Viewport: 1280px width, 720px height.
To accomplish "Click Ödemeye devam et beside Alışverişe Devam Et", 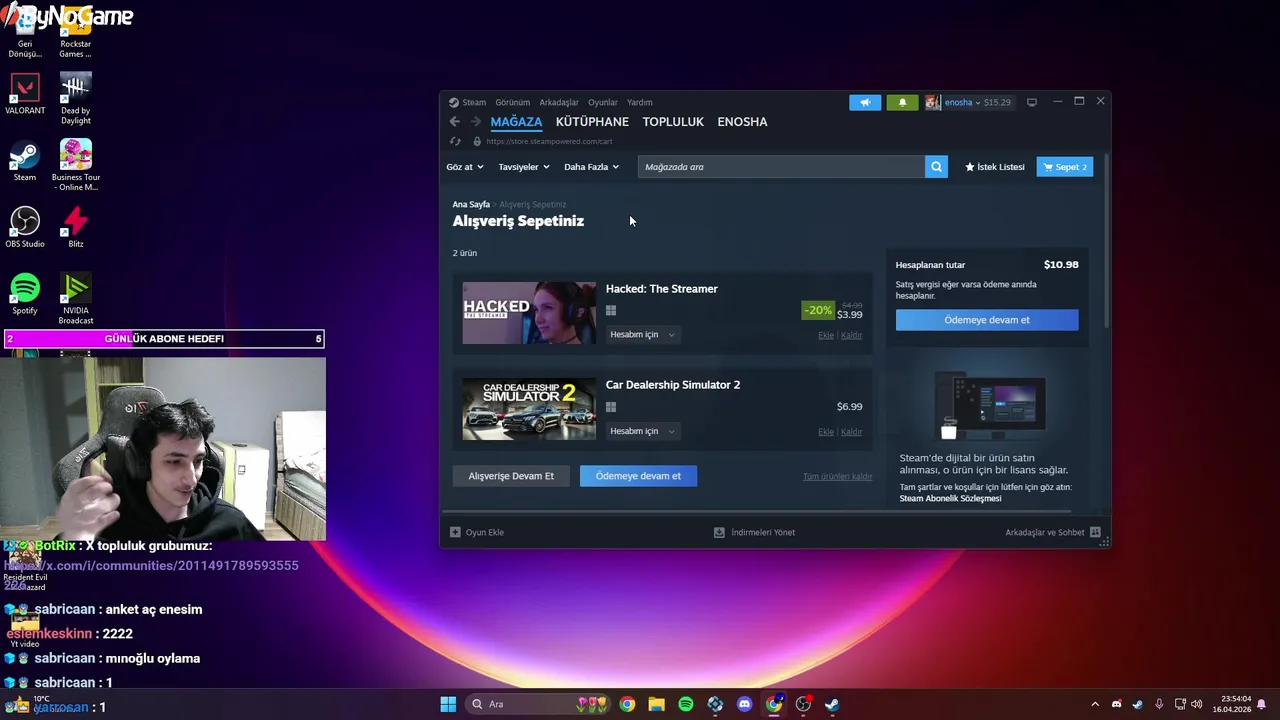I will click(x=638, y=476).
